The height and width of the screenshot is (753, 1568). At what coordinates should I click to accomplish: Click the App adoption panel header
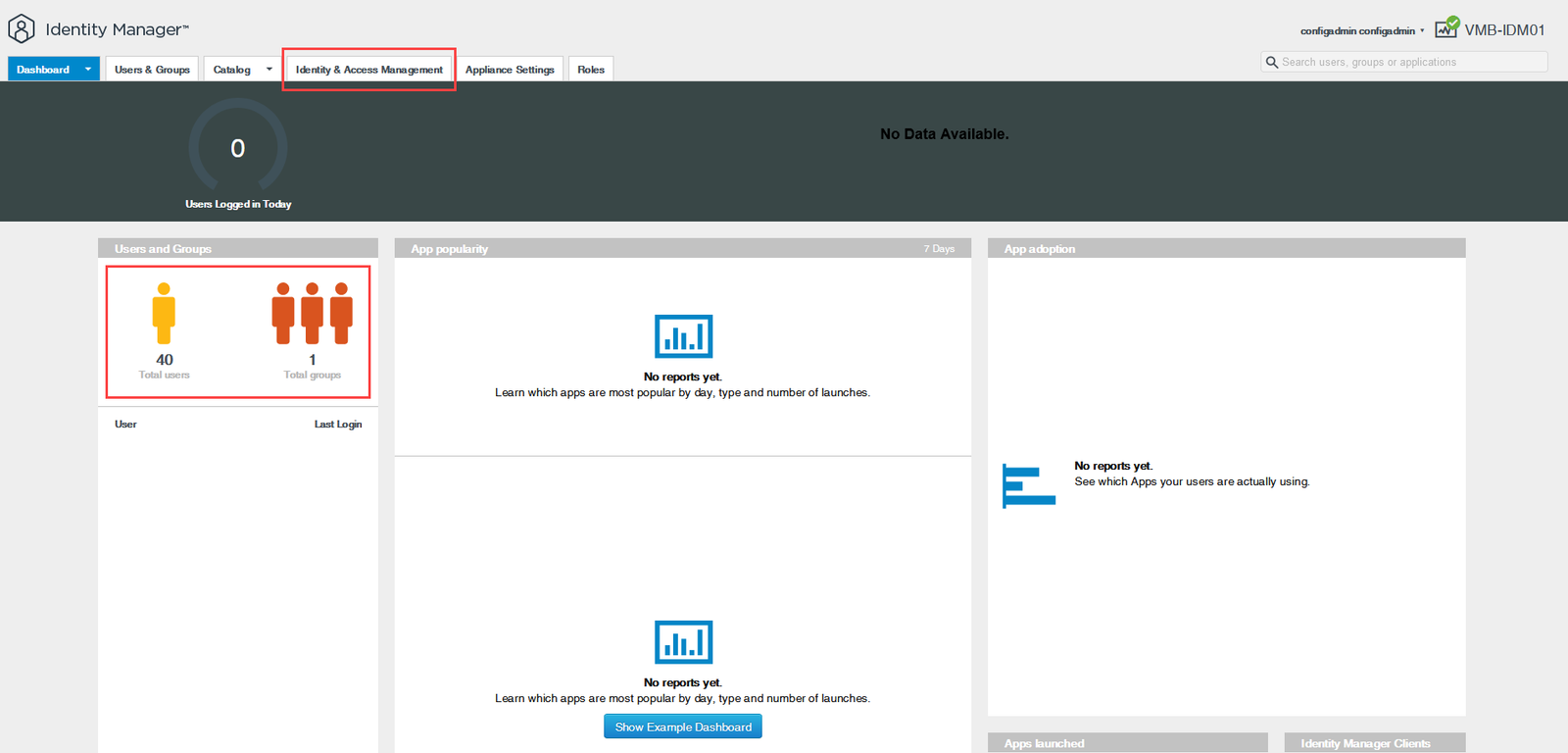[x=1227, y=248]
